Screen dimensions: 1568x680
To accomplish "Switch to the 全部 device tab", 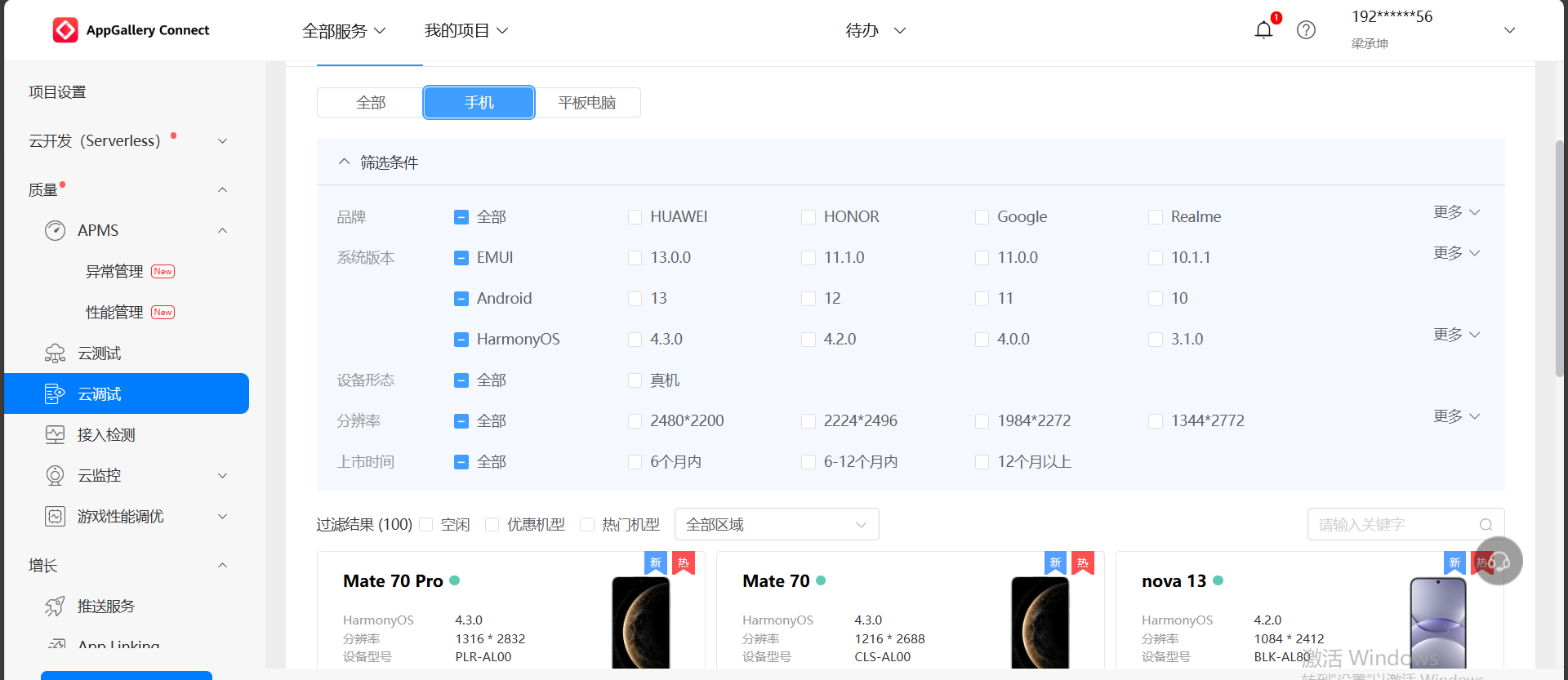I will point(371,103).
